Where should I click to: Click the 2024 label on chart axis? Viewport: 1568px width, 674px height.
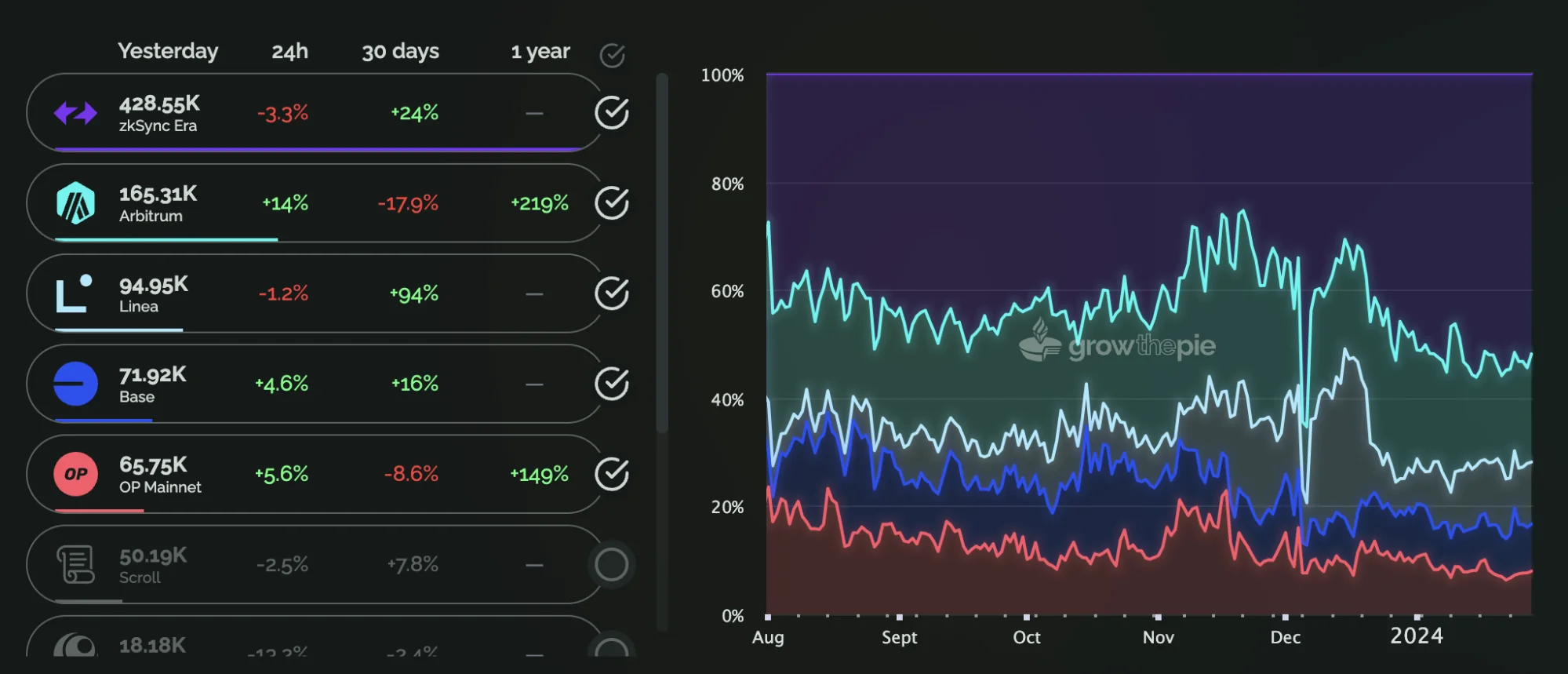point(1417,636)
